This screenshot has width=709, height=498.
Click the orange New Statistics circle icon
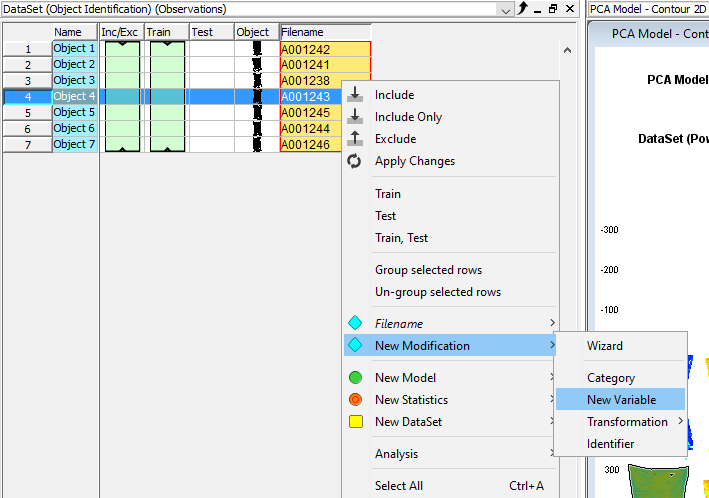click(x=355, y=400)
